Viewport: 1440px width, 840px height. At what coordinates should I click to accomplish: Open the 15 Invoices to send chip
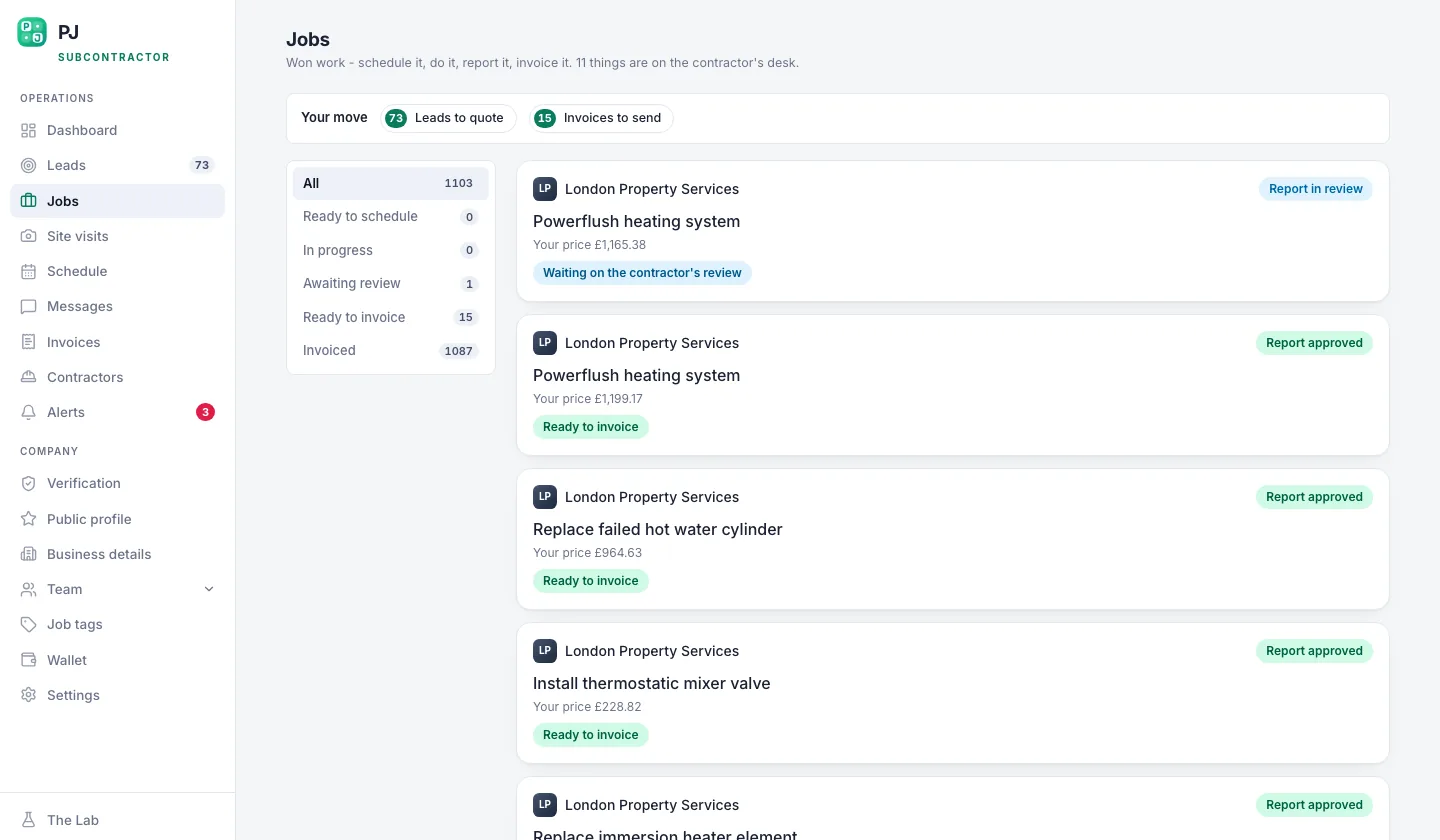(x=601, y=118)
